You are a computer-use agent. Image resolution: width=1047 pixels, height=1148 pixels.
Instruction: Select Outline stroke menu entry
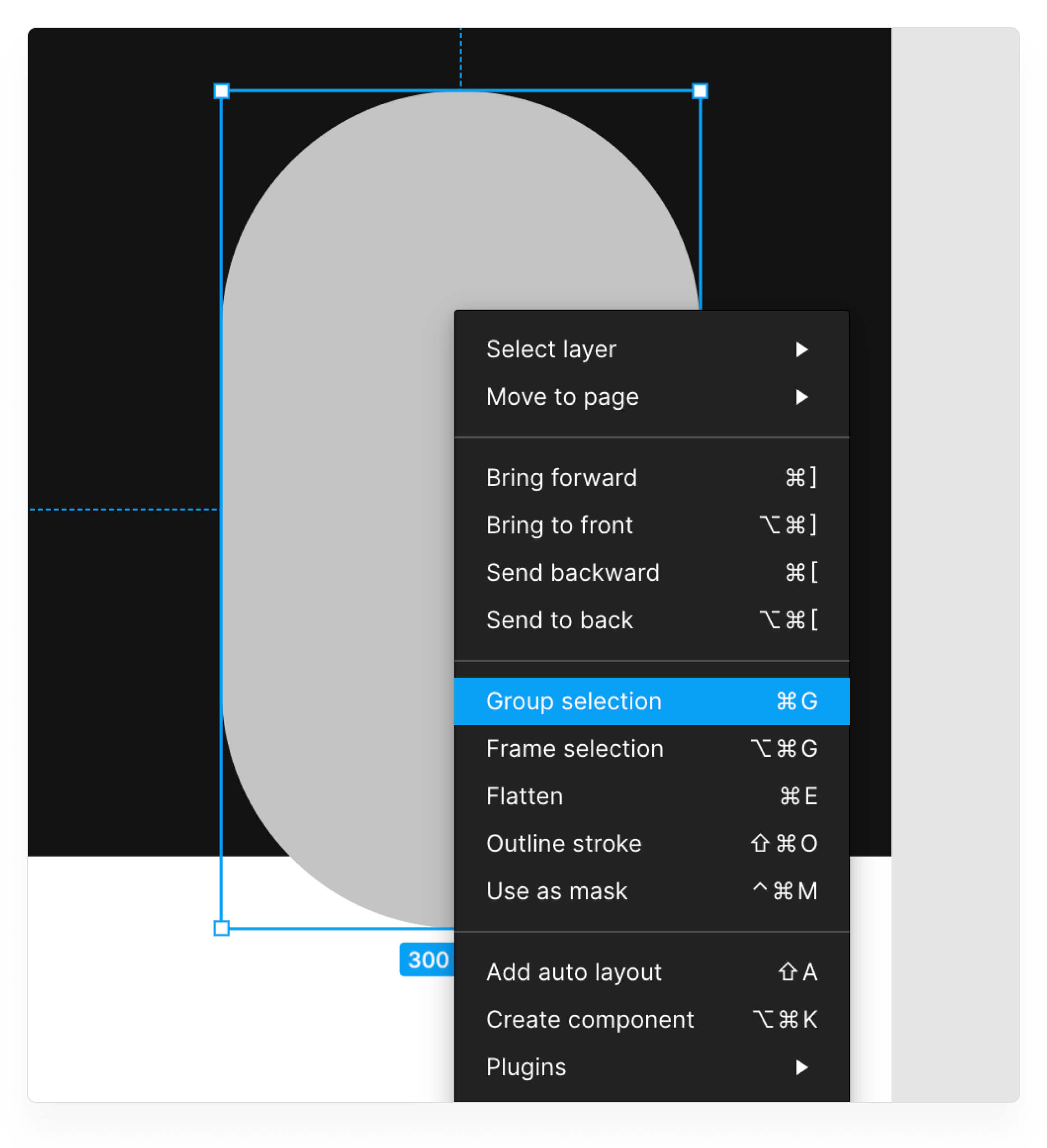651,843
